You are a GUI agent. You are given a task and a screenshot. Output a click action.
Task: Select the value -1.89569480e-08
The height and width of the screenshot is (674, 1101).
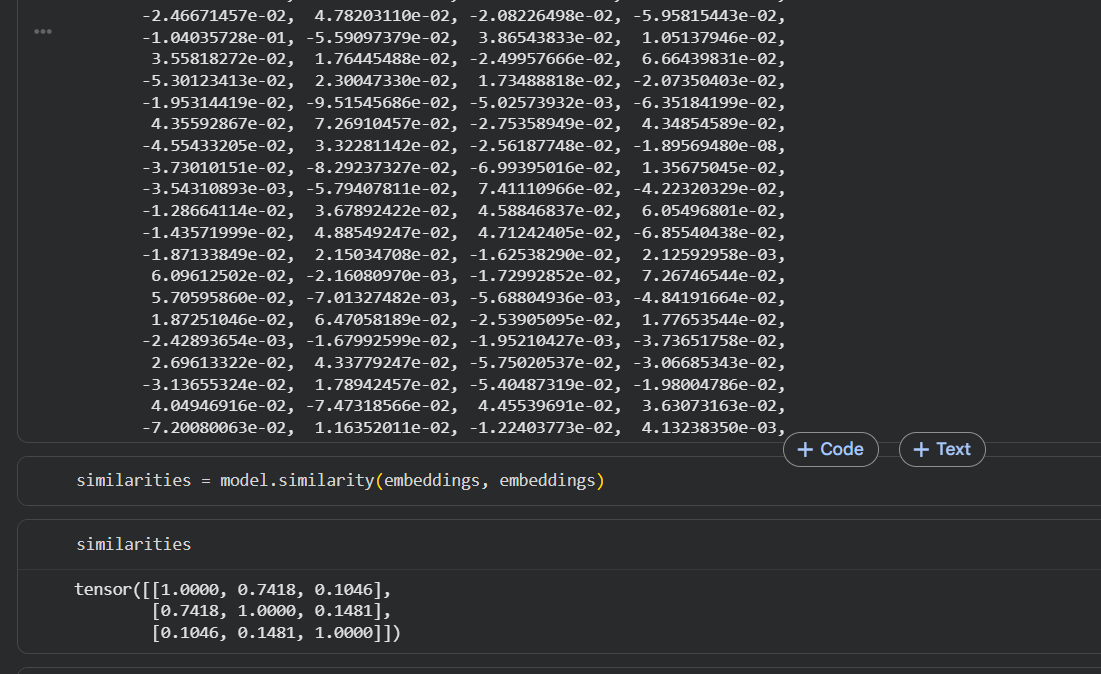pos(704,146)
